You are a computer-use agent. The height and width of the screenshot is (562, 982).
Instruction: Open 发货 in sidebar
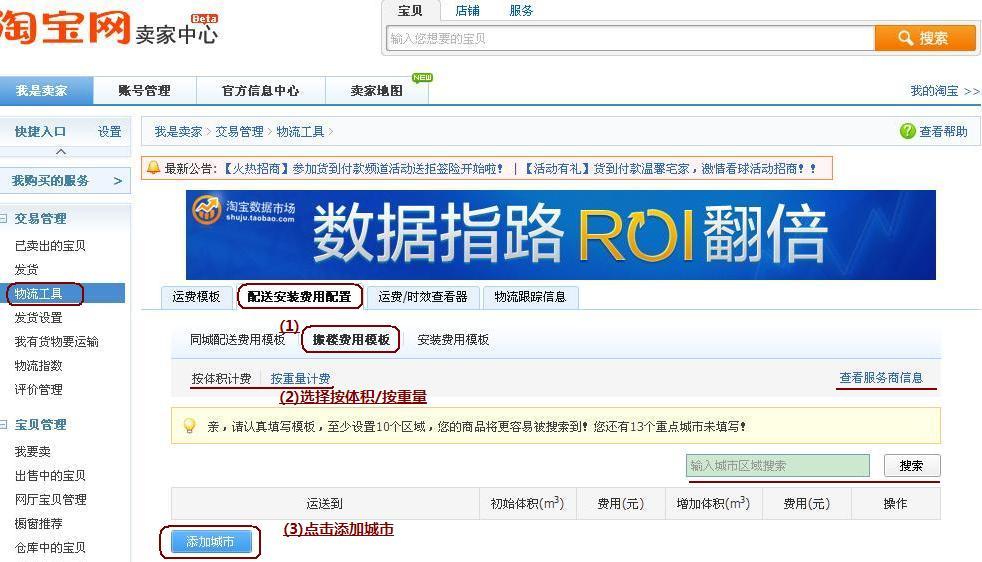tap(26, 269)
